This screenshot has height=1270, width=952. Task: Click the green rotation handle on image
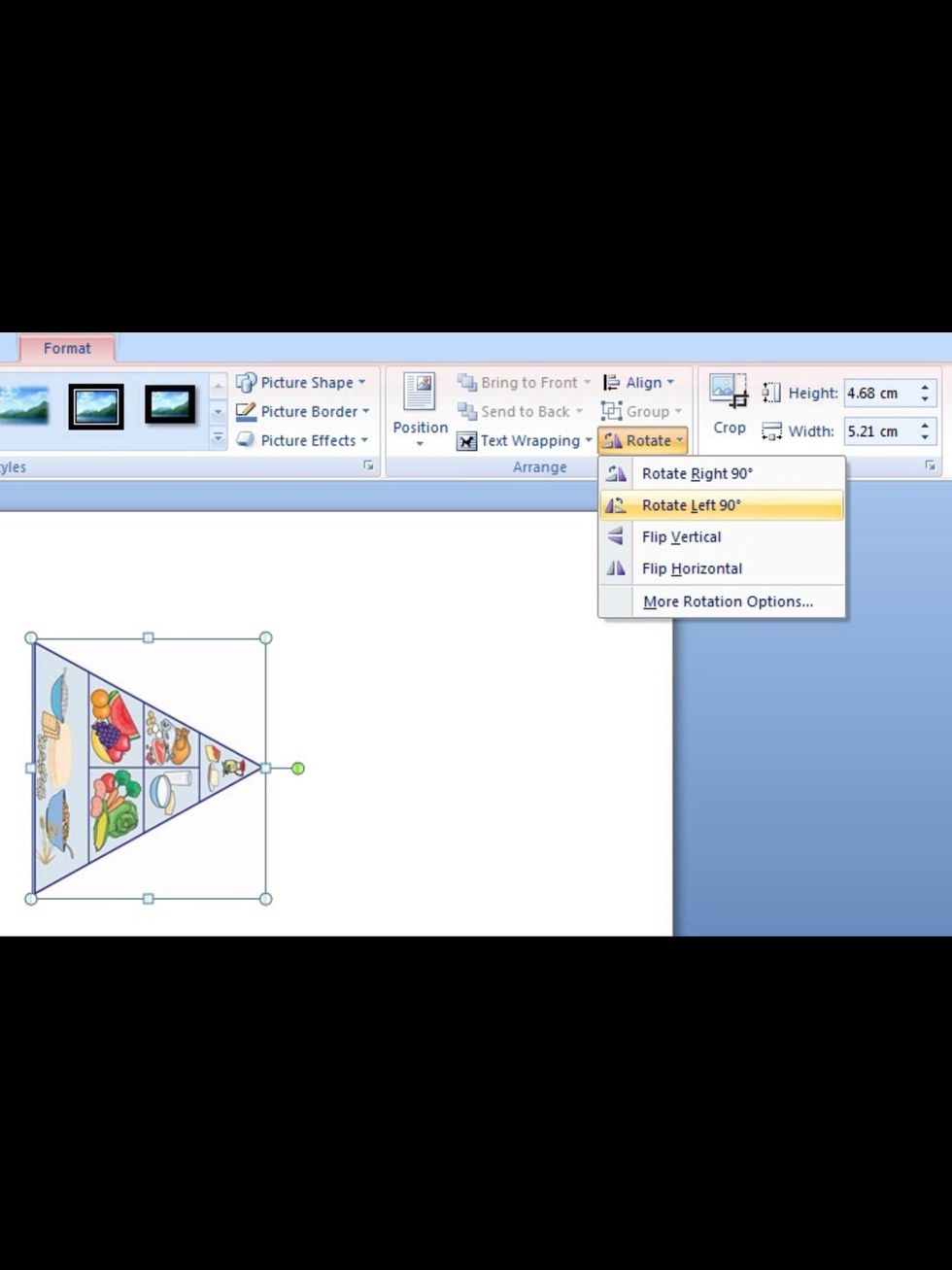(x=298, y=769)
